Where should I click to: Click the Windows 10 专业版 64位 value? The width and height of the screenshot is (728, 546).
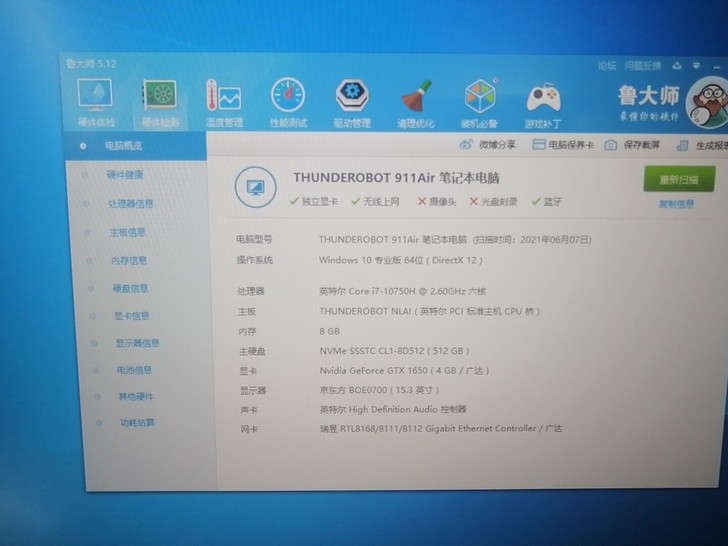tap(401, 260)
